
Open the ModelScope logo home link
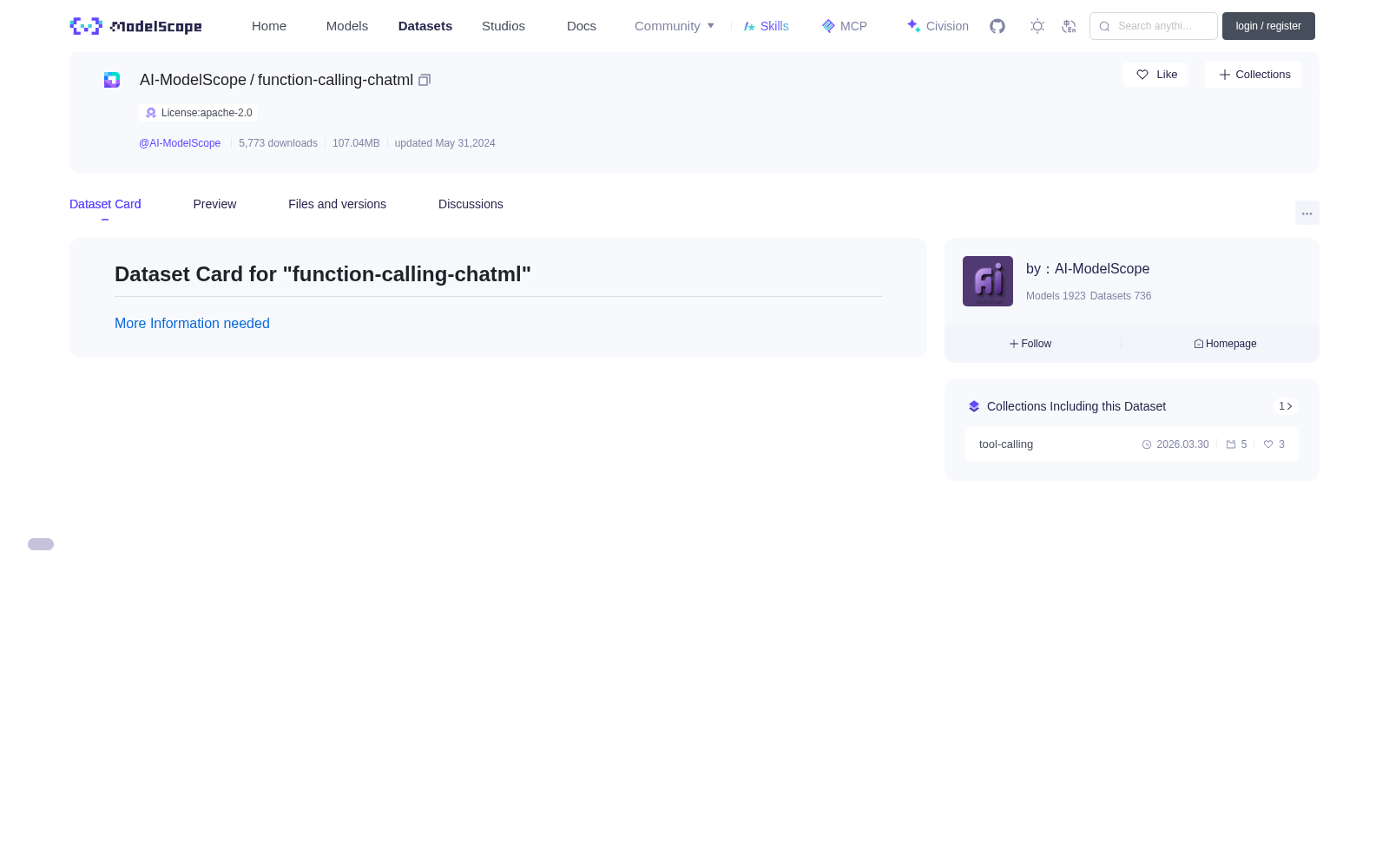[135, 26]
